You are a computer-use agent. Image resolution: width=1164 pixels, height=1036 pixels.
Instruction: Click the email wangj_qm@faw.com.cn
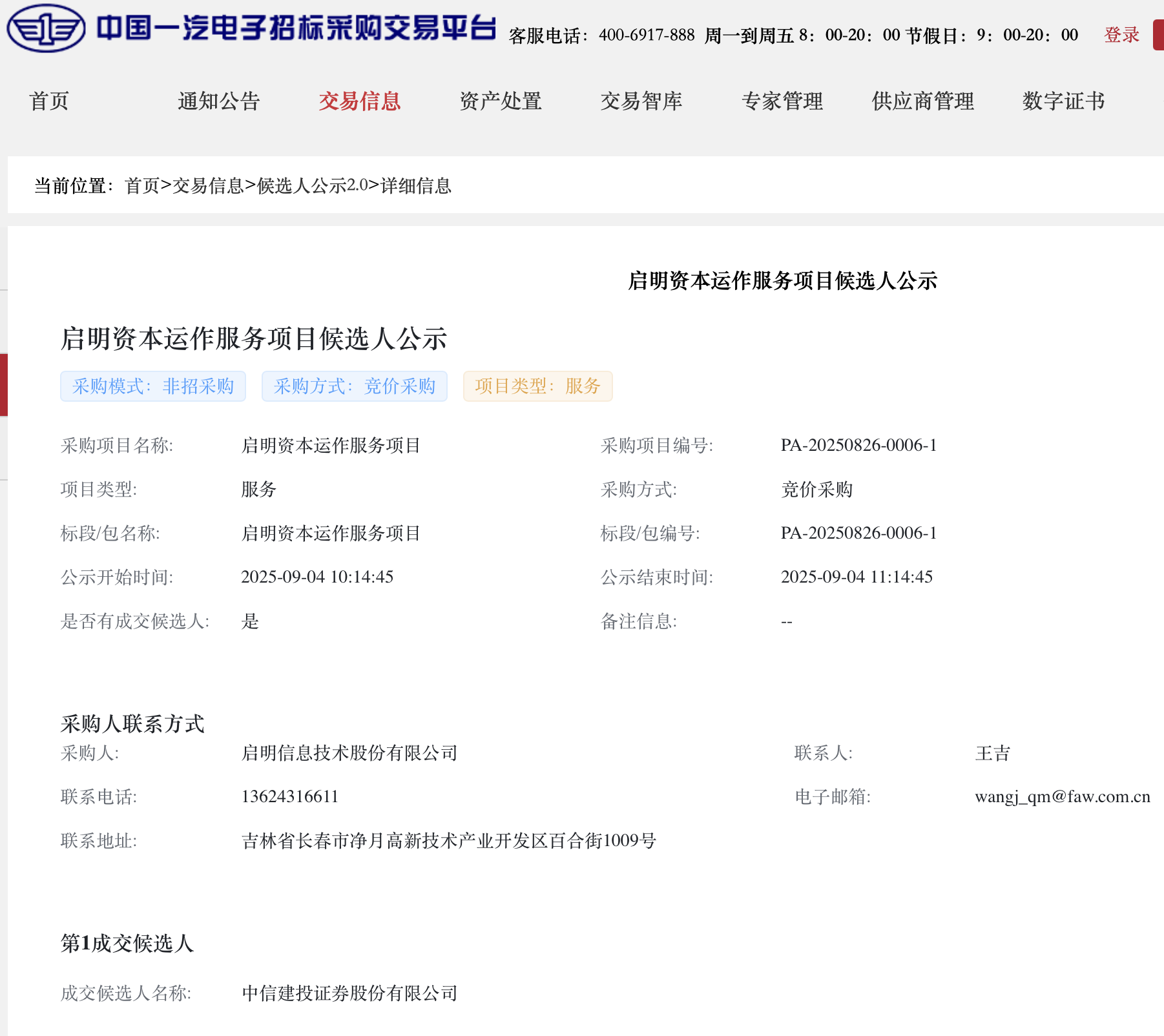click(x=1063, y=797)
